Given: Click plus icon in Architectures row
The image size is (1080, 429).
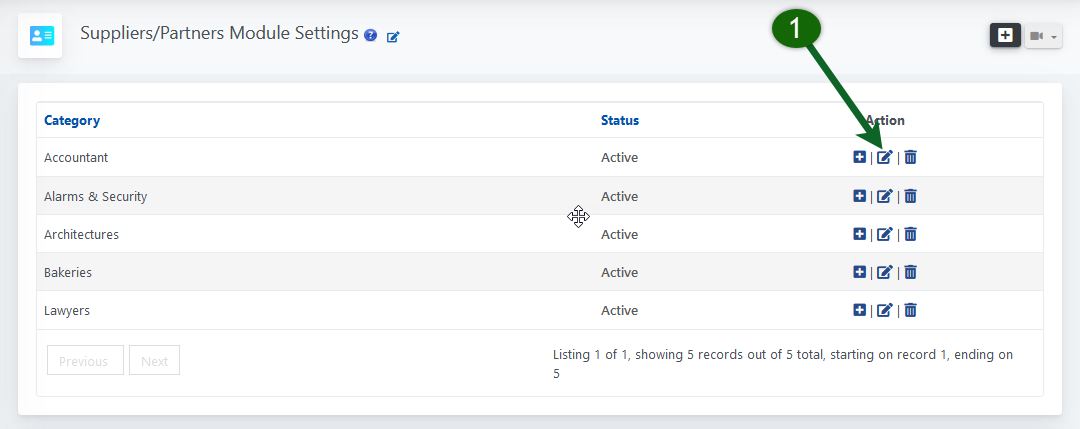Looking at the screenshot, I should [x=859, y=234].
